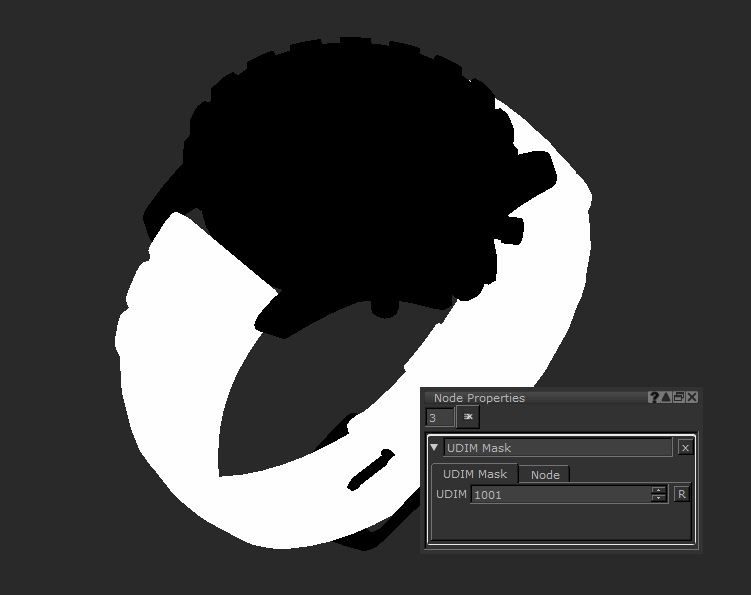Close the Node Properties panel

click(x=692, y=398)
